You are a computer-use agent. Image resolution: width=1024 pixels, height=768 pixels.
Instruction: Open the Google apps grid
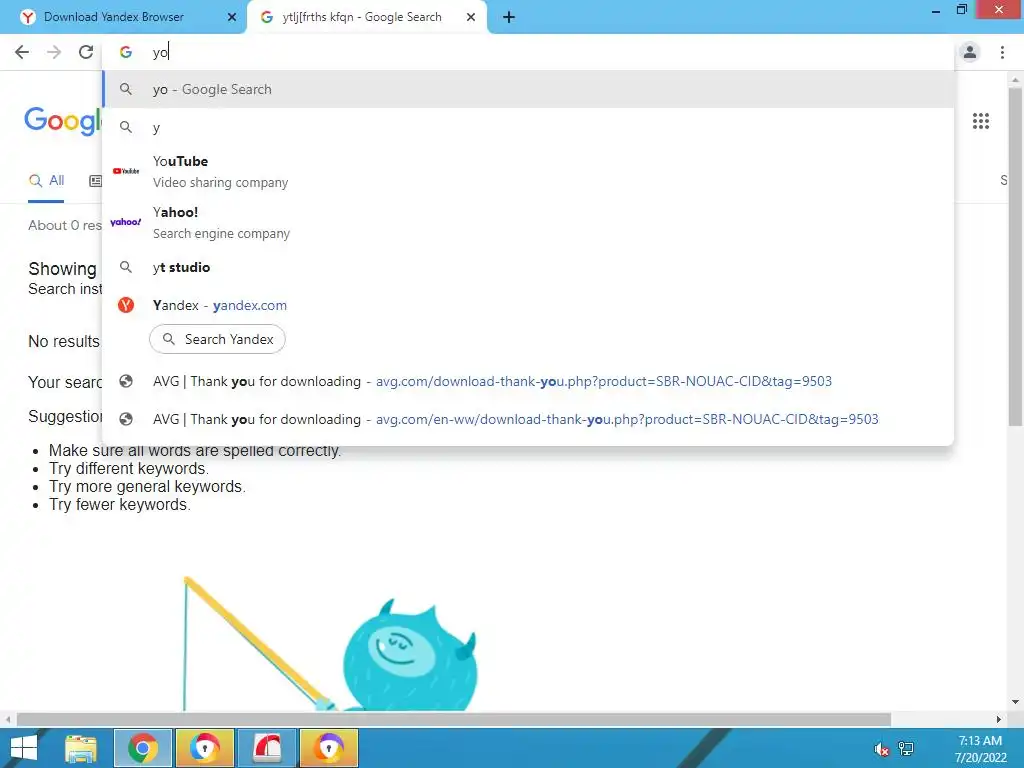pyautogui.click(x=981, y=121)
